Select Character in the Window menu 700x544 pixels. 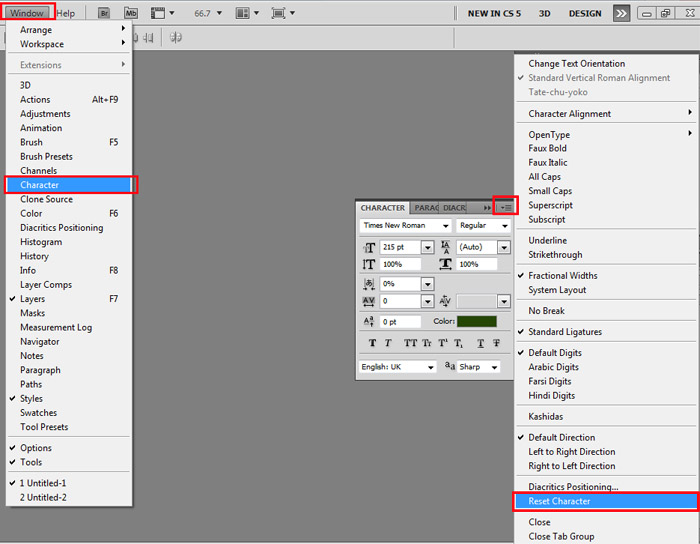[40, 185]
